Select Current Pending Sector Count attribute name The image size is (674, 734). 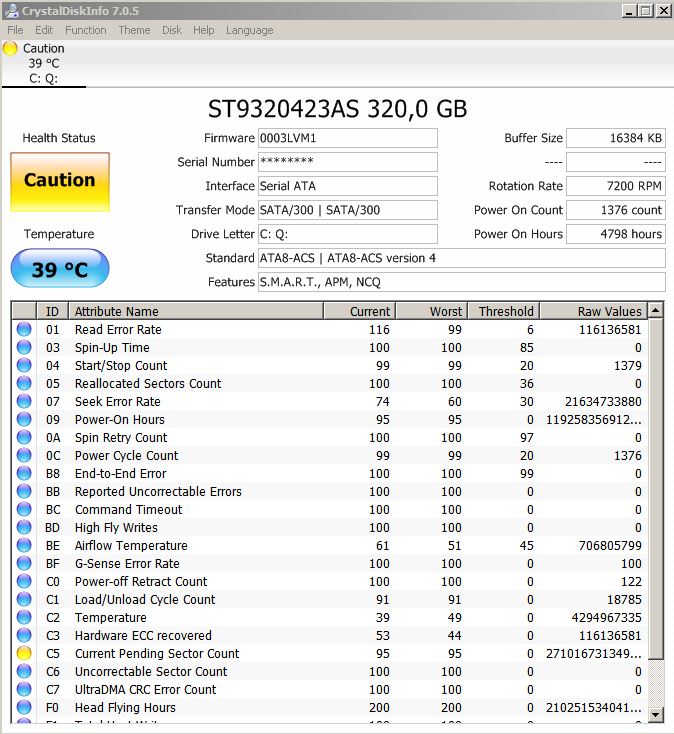pyautogui.click(x=157, y=653)
